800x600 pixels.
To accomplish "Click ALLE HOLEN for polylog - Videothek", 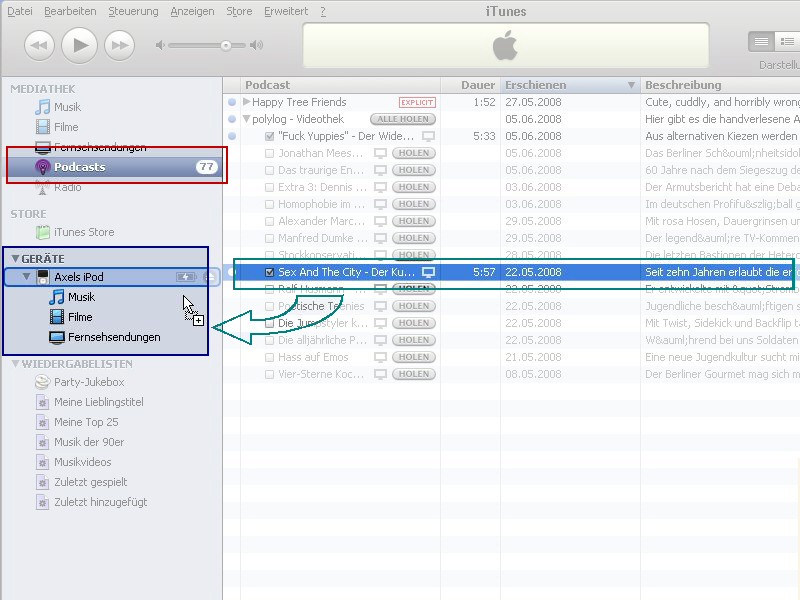I will click(403, 119).
